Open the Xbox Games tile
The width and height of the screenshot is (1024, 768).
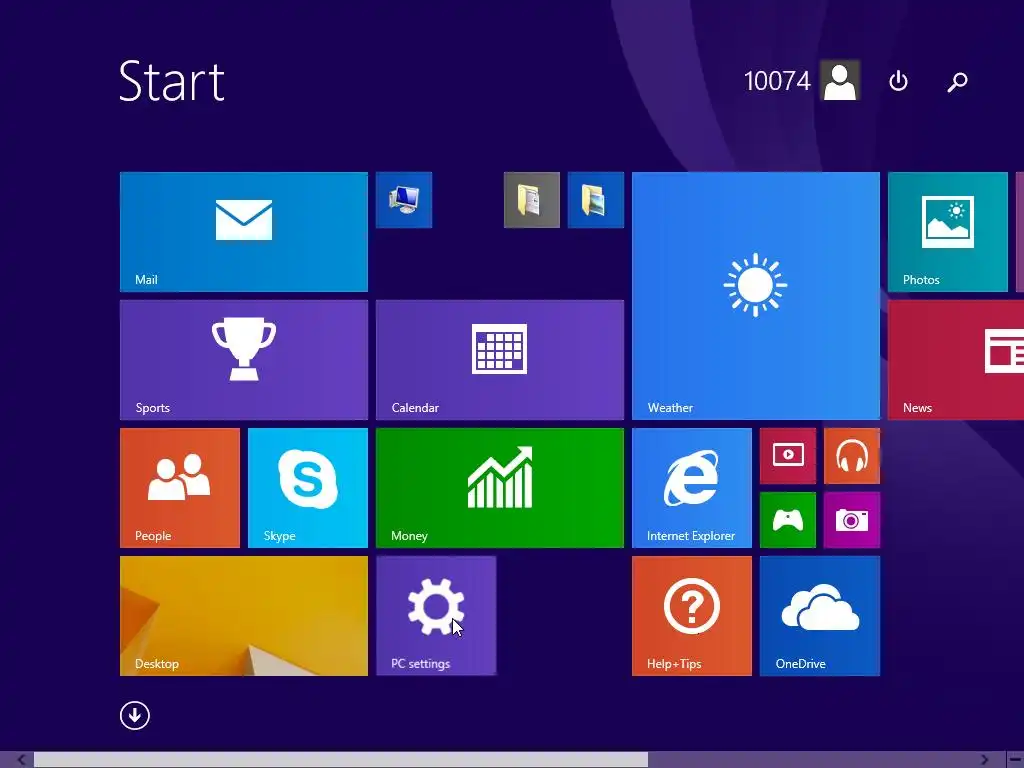(x=788, y=520)
